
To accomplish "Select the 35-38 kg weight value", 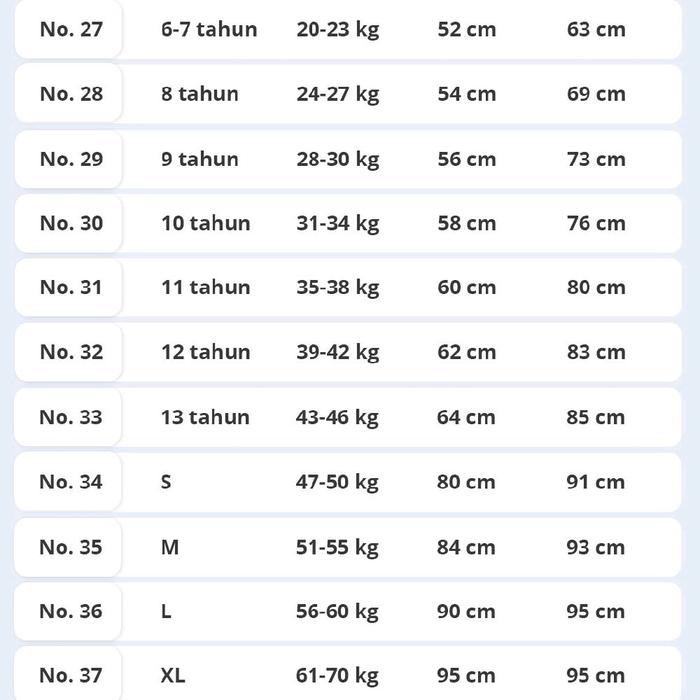I will [338, 288].
